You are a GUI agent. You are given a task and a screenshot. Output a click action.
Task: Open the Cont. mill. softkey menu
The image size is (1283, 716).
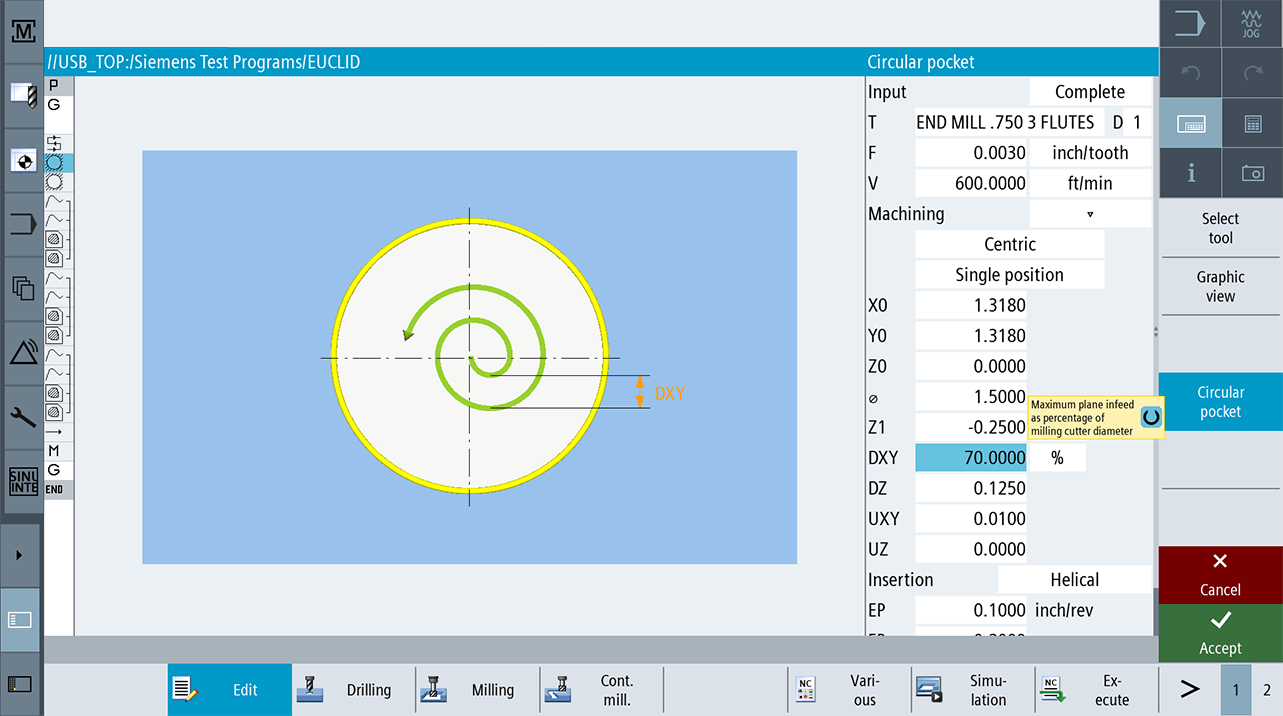pos(602,690)
